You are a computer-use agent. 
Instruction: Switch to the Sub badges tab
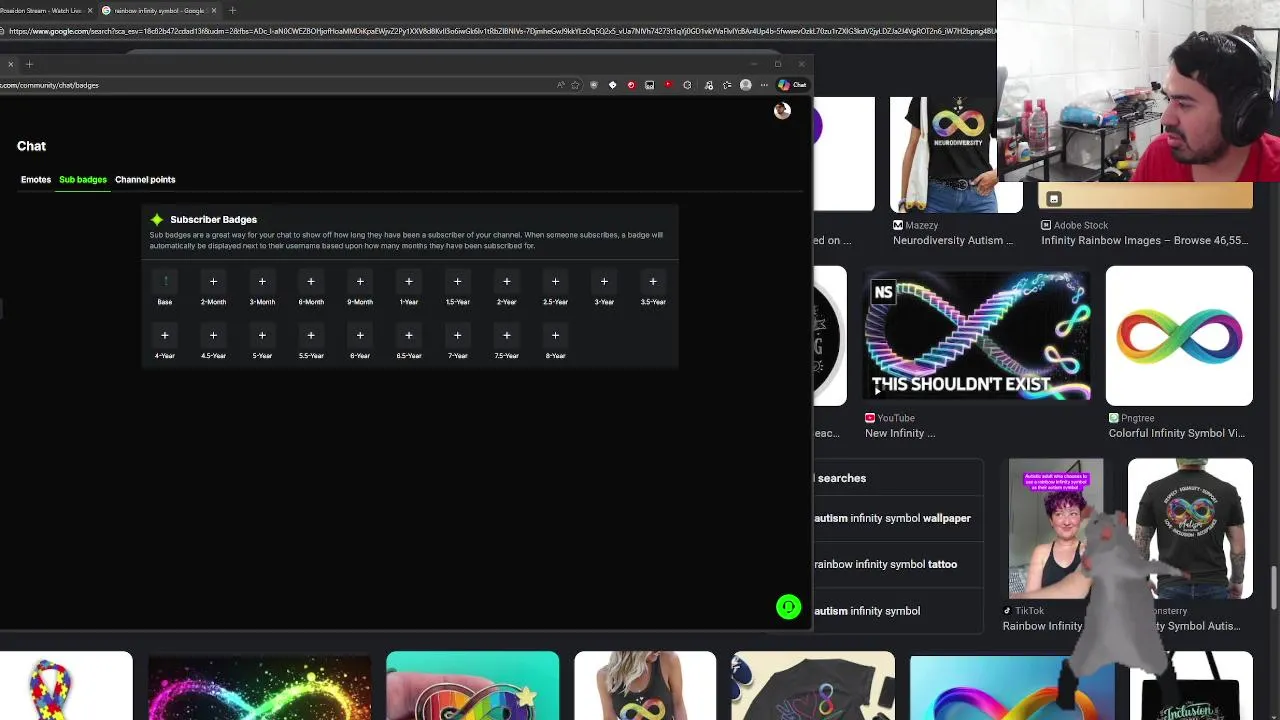click(x=83, y=180)
